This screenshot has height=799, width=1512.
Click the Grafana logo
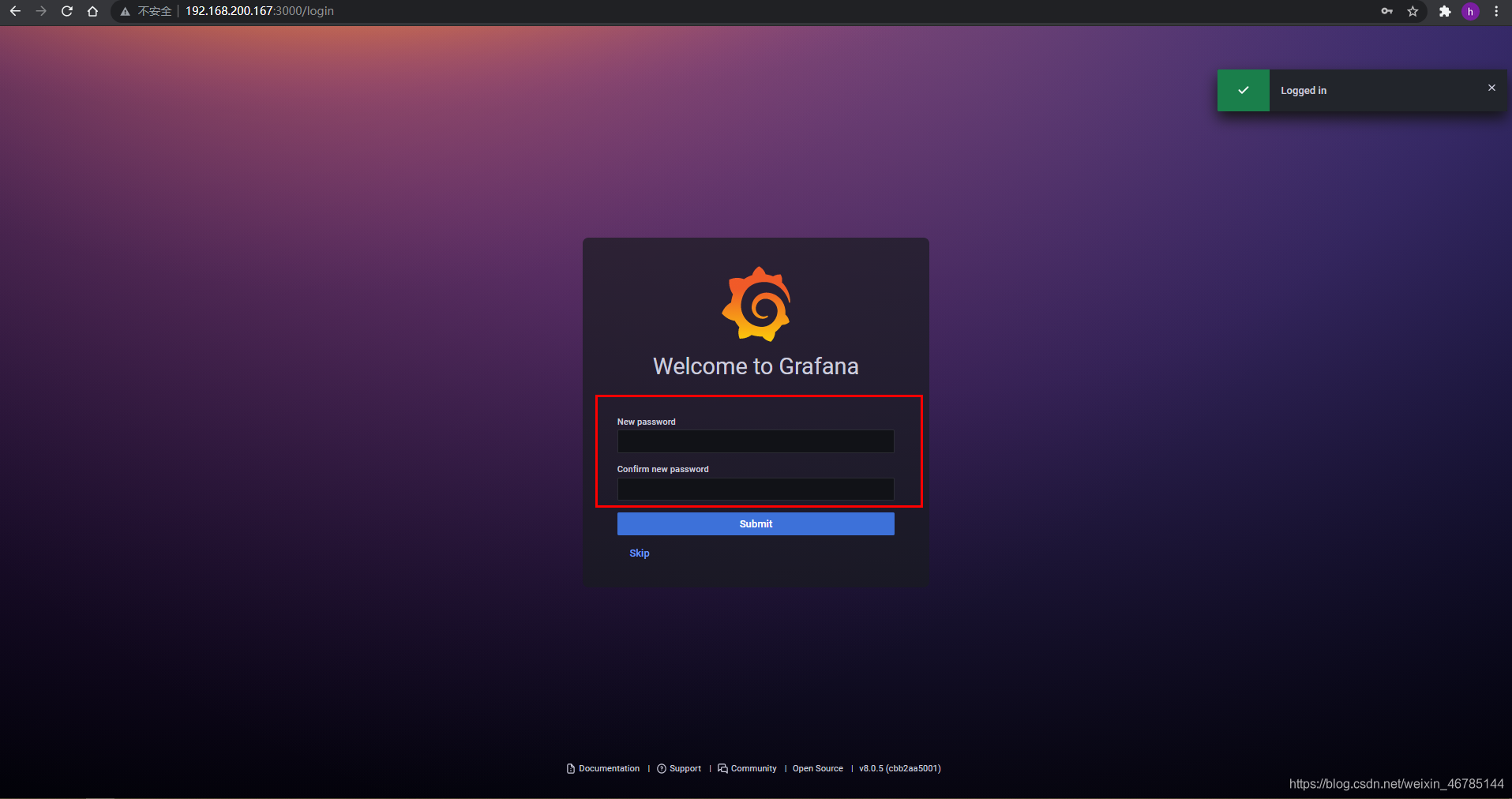pos(756,304)
